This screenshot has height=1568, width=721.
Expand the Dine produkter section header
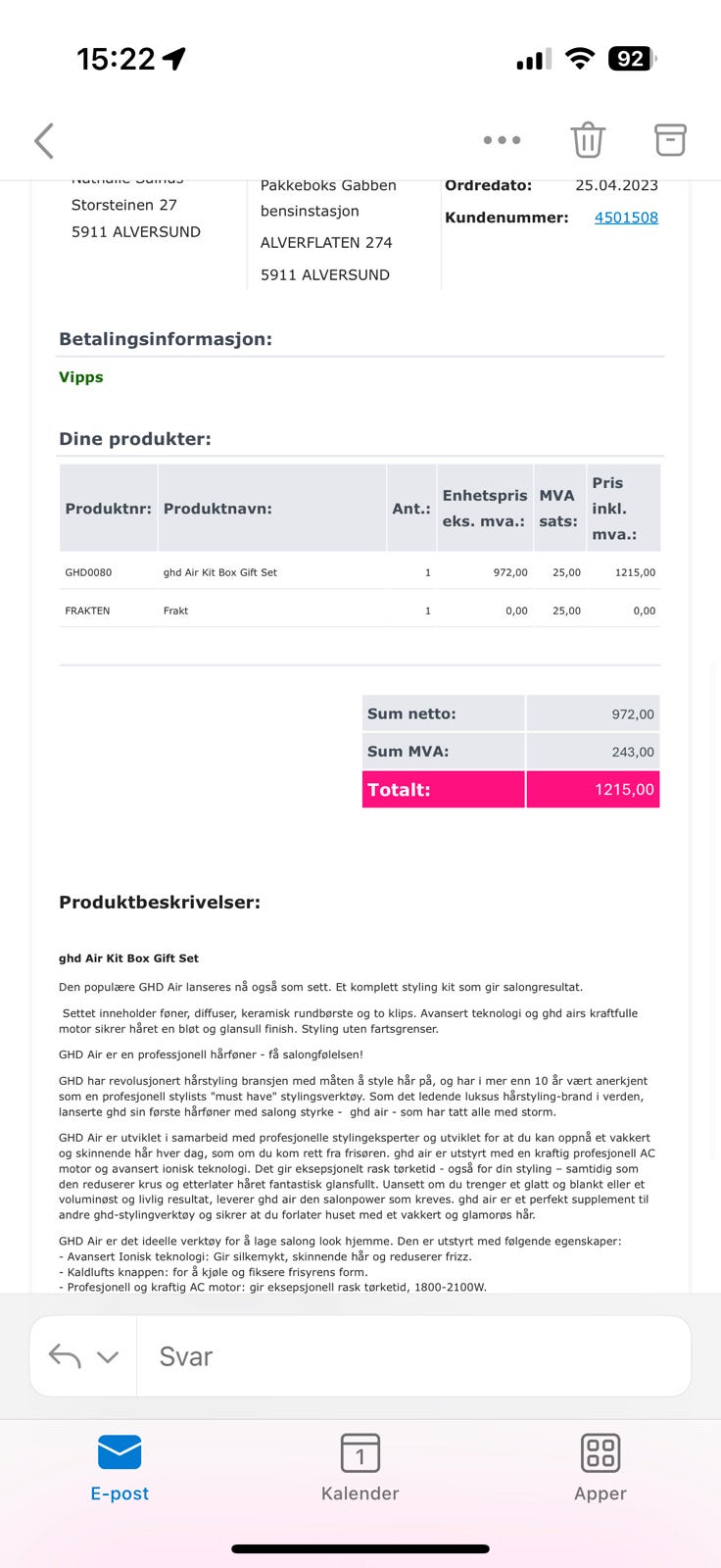135,439
